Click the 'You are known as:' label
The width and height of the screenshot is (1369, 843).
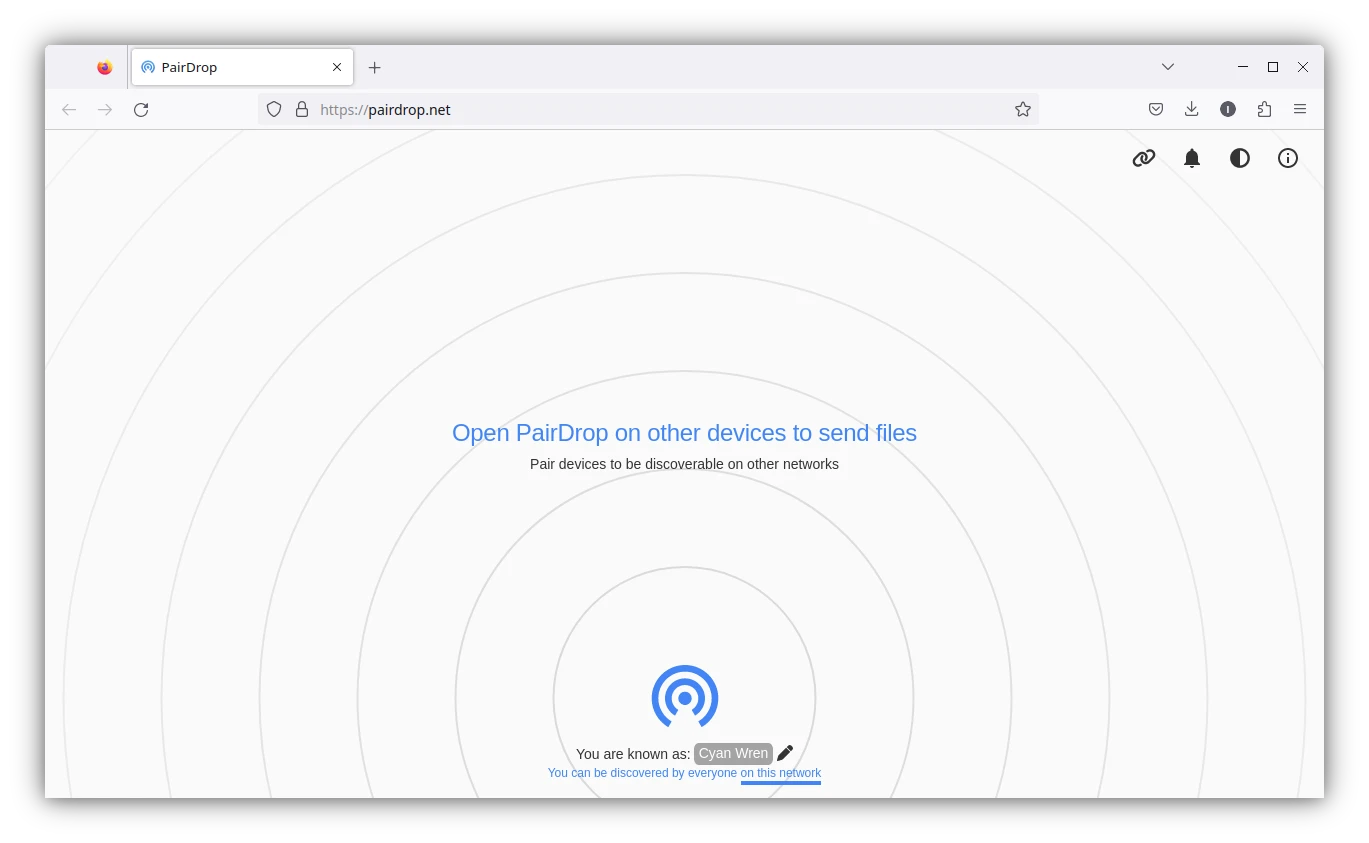pyautogui.click(x=633, y=754)
